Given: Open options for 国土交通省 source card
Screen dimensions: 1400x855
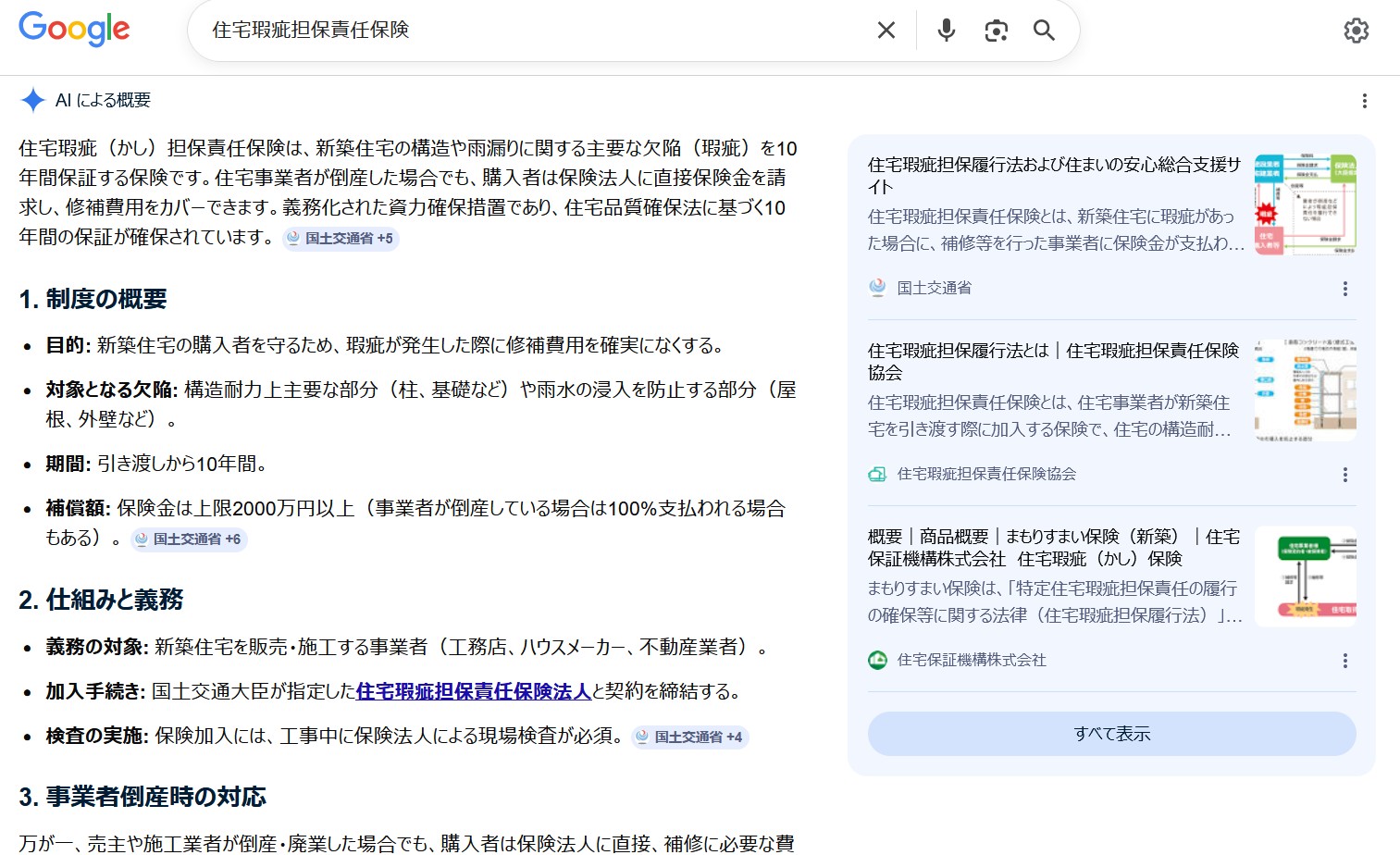Looking at the screenshot, I should click(1344, 289).
